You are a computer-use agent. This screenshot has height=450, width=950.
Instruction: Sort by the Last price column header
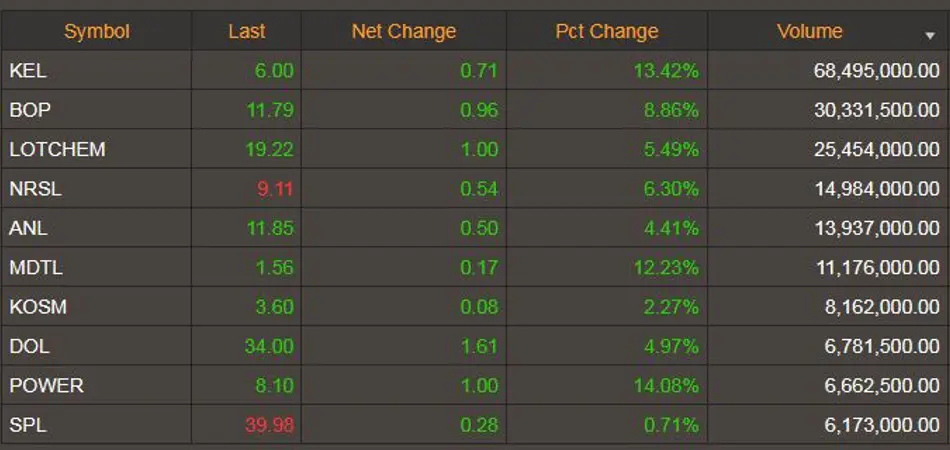(x=246, y=32)
